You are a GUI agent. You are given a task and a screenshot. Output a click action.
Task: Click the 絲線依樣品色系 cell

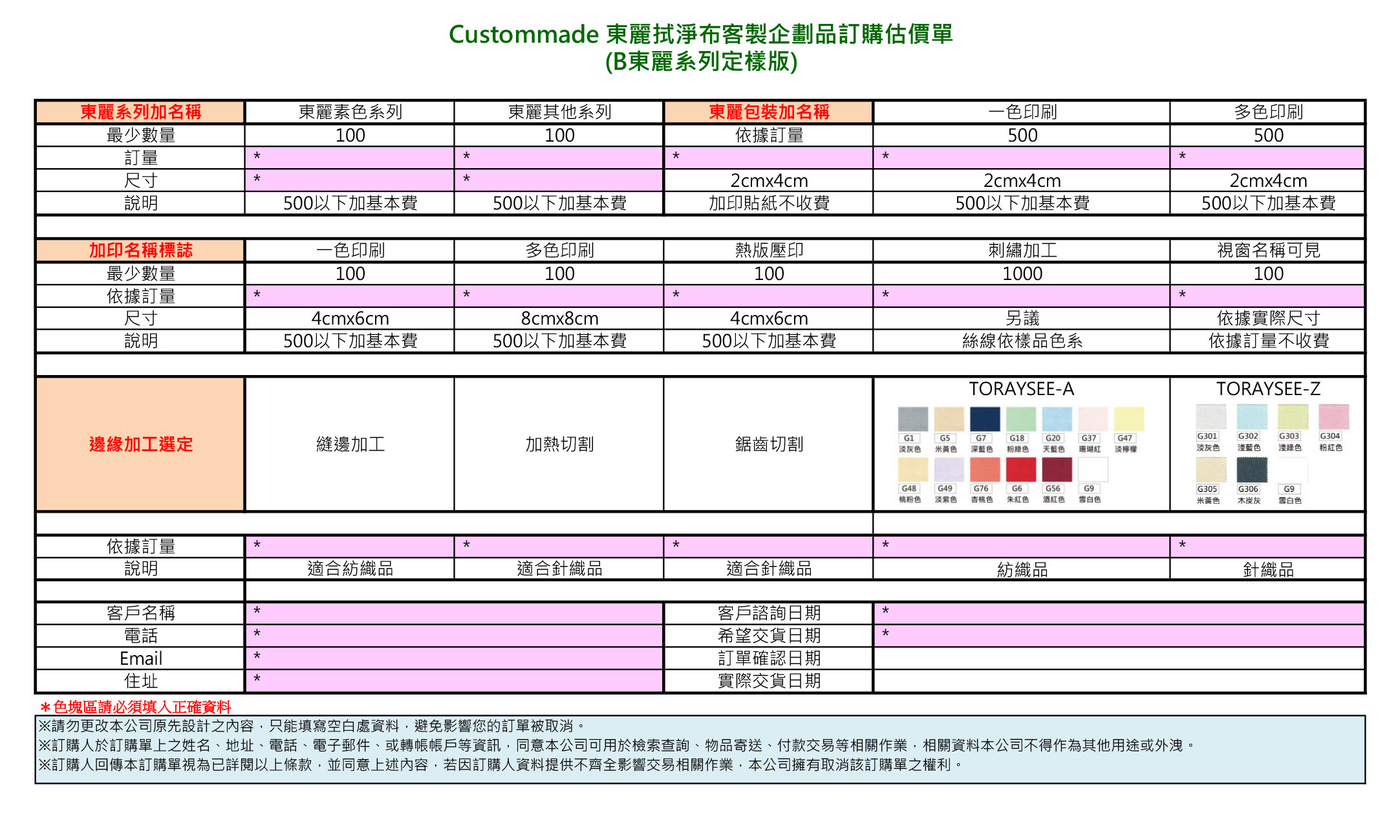pos(1022,341)
